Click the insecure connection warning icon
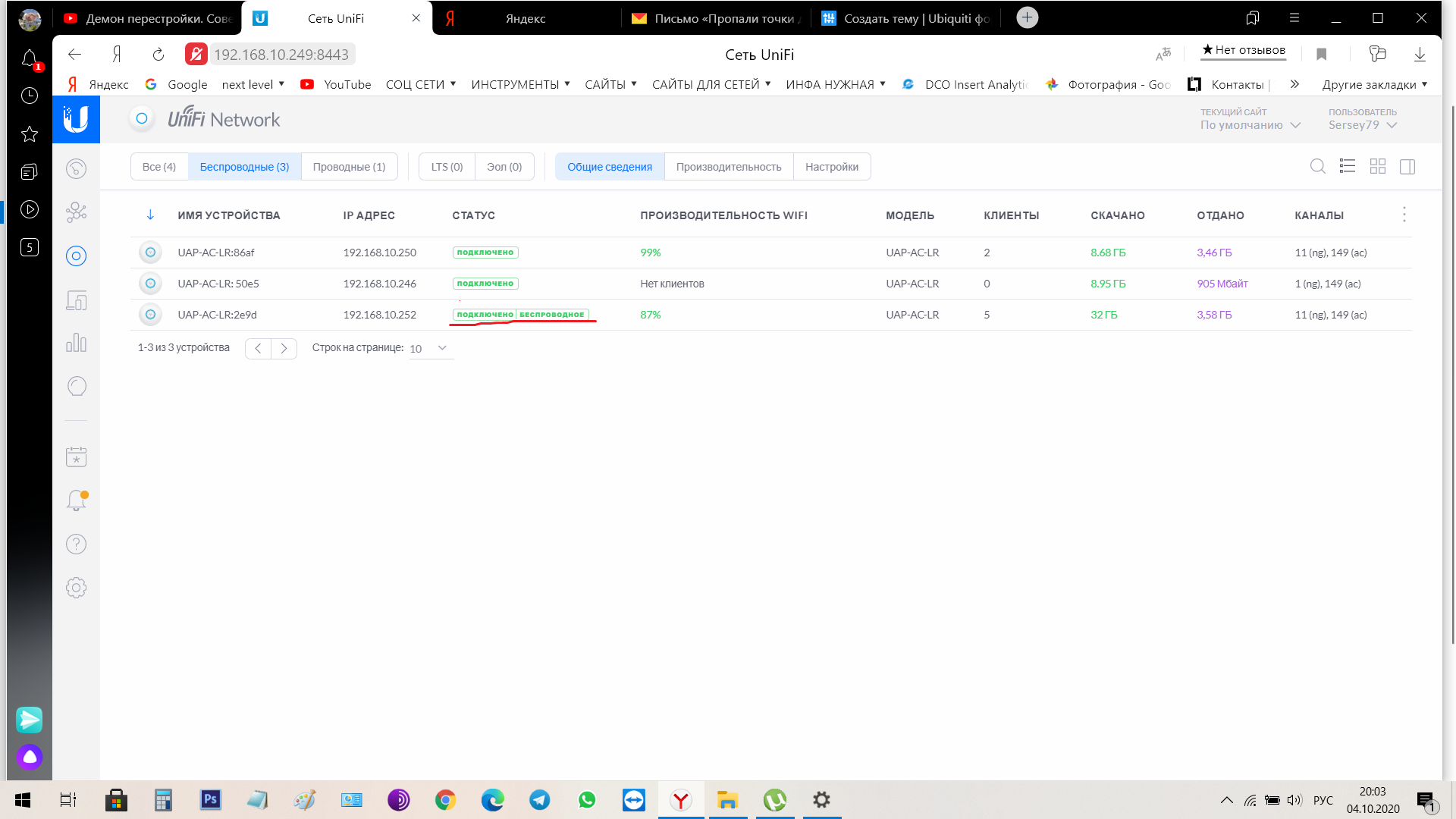The width and height of the screenshot is (1456, 819). pyautogui.click(x=196, y=54)
